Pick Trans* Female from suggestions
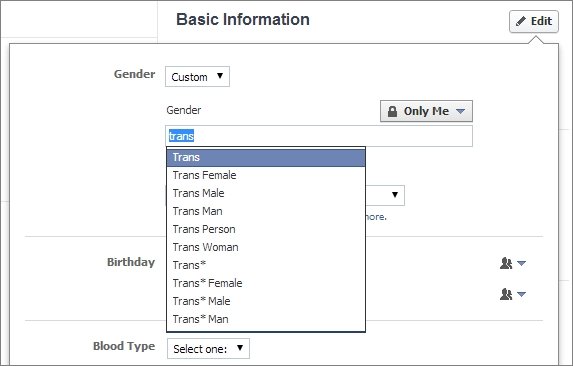The image size is (573, 366). point(266,283)
